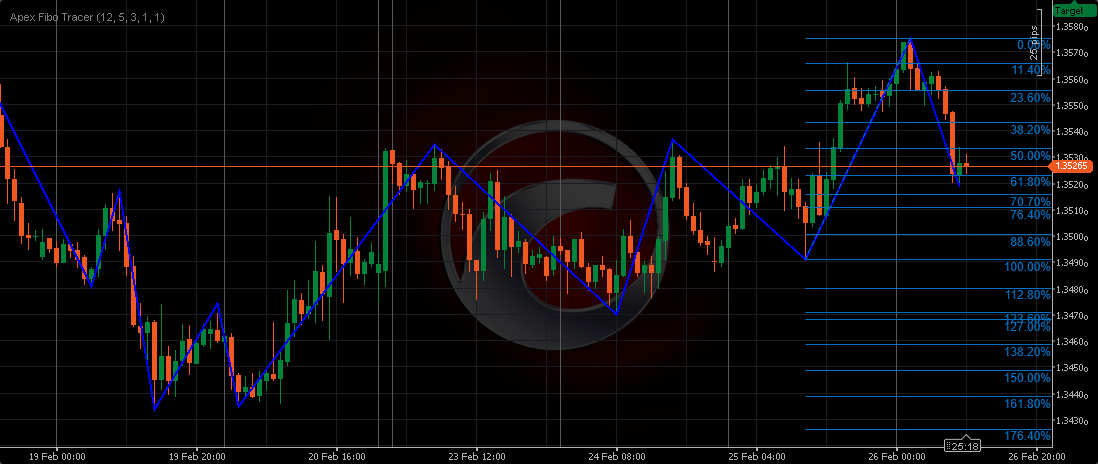Click the green Target button

click(1075, 9)
